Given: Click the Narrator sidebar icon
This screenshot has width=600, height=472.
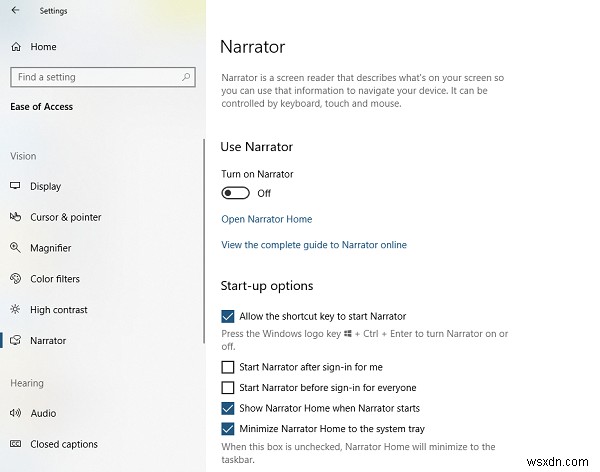Looking at the screenshot, I should [15, 340].
